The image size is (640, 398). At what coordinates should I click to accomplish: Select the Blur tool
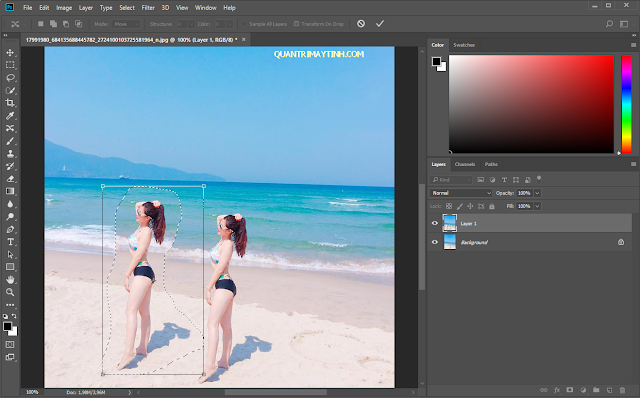click(x=10, y=204)
